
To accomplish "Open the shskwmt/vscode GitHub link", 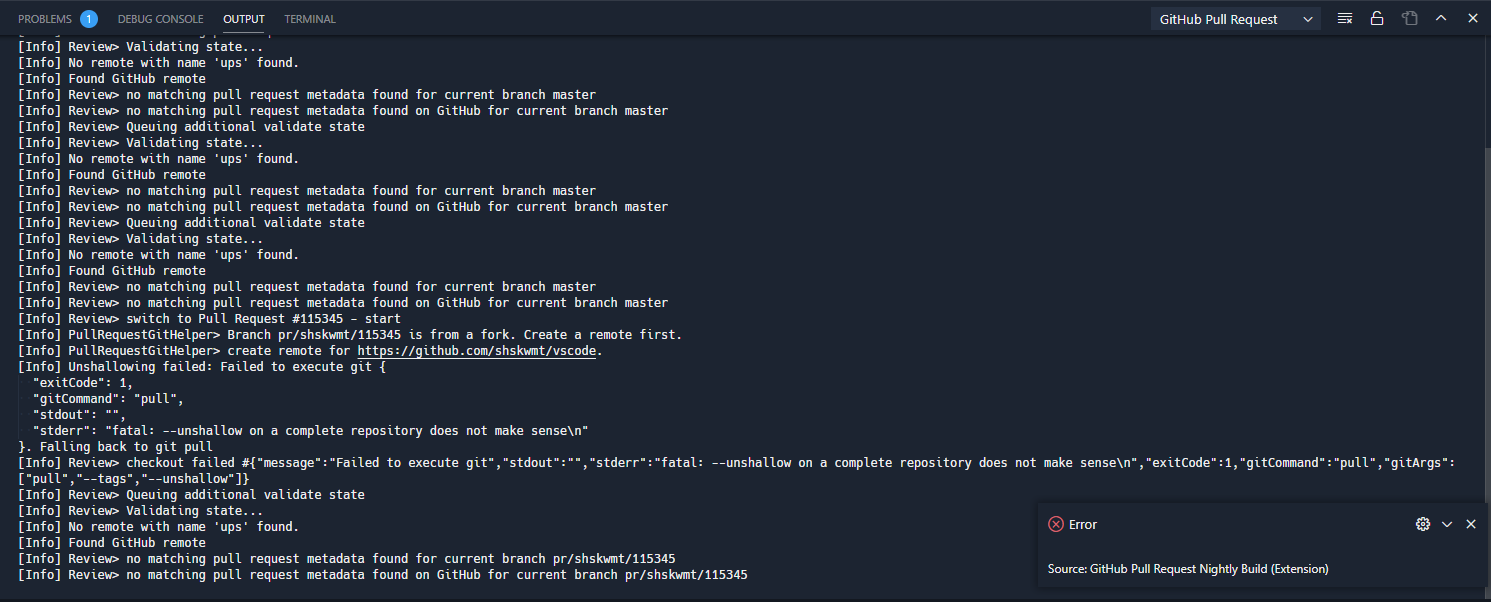I will (x=477, y=350).
